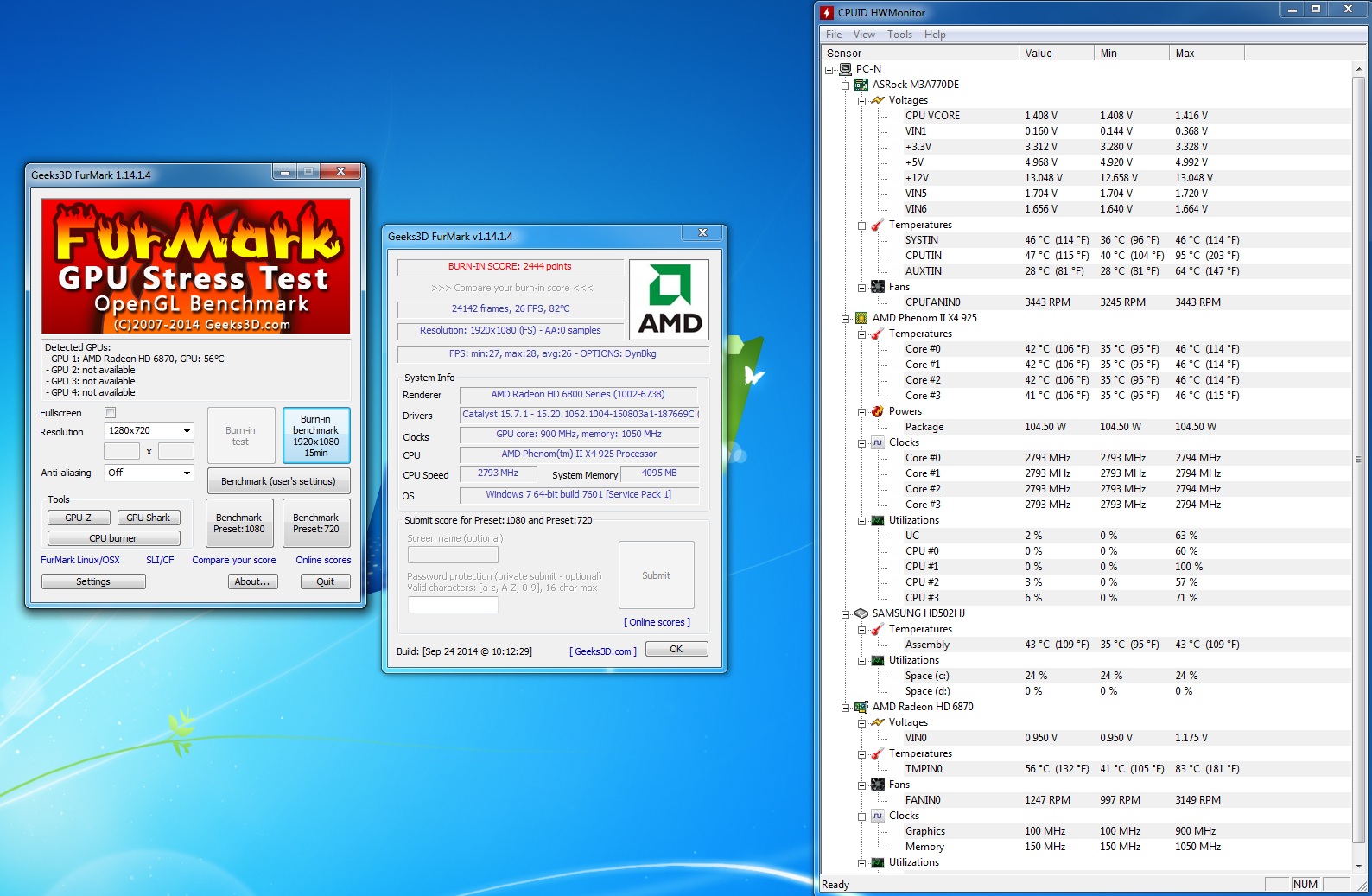1372x896 pixels.
Task: Open FurMark Linux/OSX link
Action: pyautogui.click(x=80, y=560)
